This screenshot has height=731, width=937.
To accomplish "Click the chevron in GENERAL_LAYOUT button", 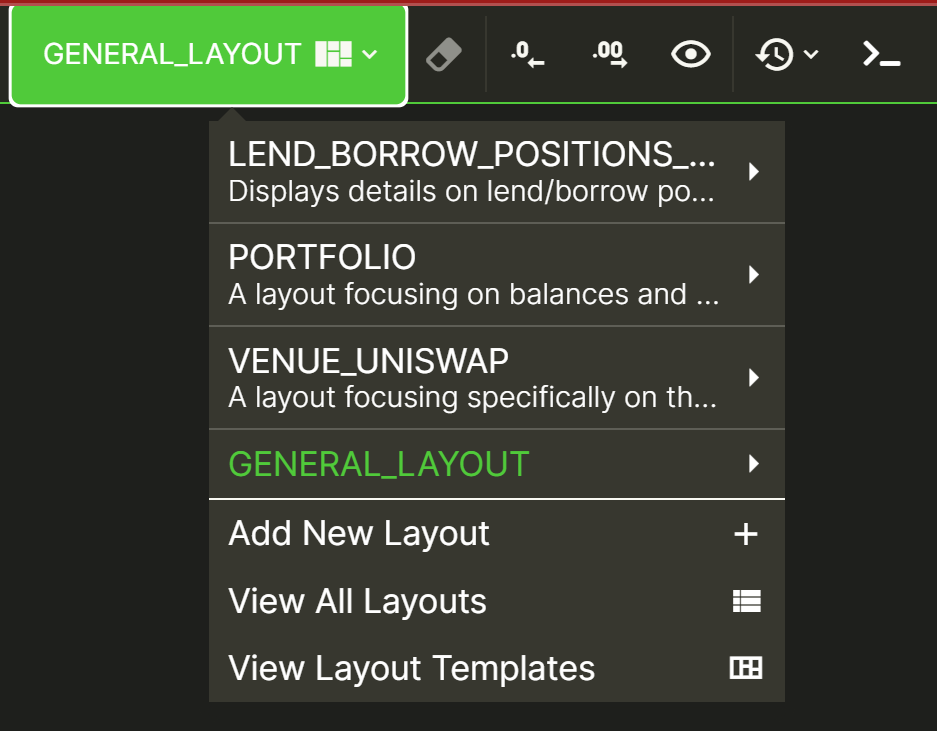I will pyautogui.click(x=370, y=54).
